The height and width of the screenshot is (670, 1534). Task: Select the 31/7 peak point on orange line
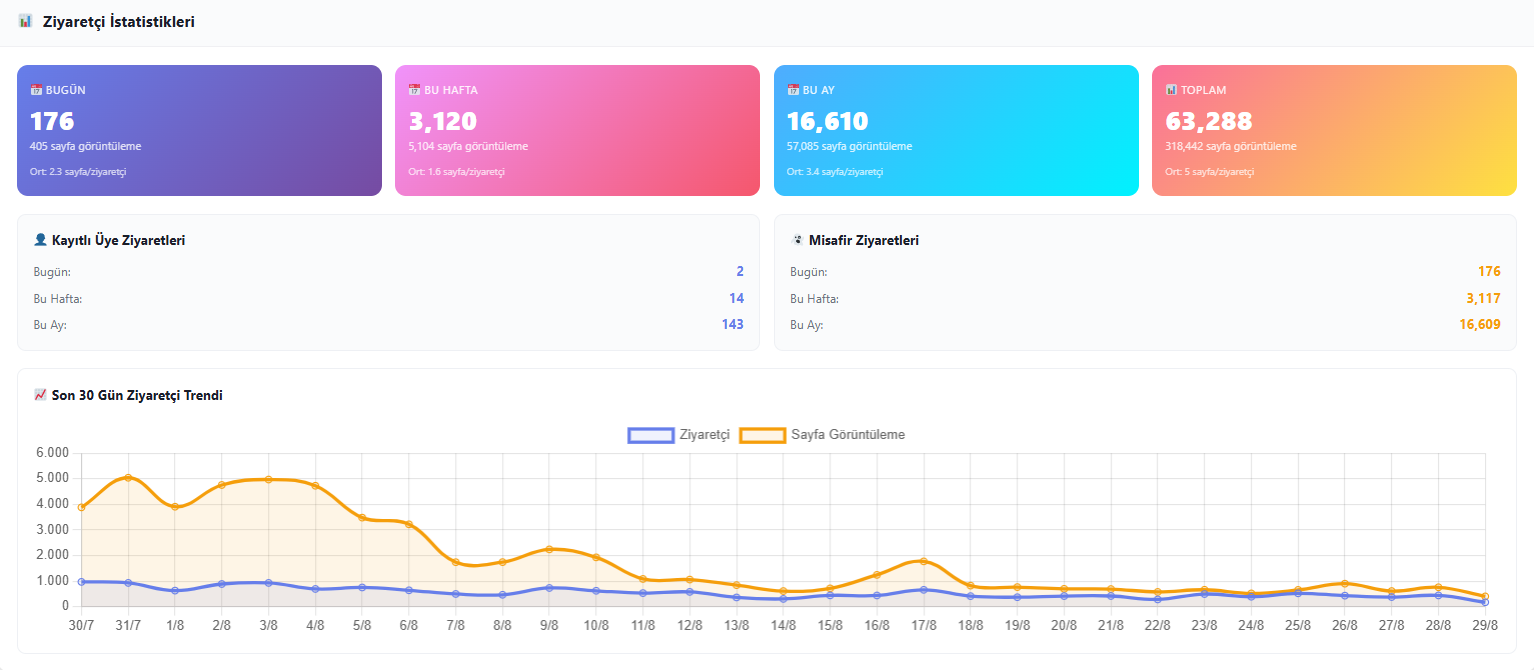click(x=128, y=478)
